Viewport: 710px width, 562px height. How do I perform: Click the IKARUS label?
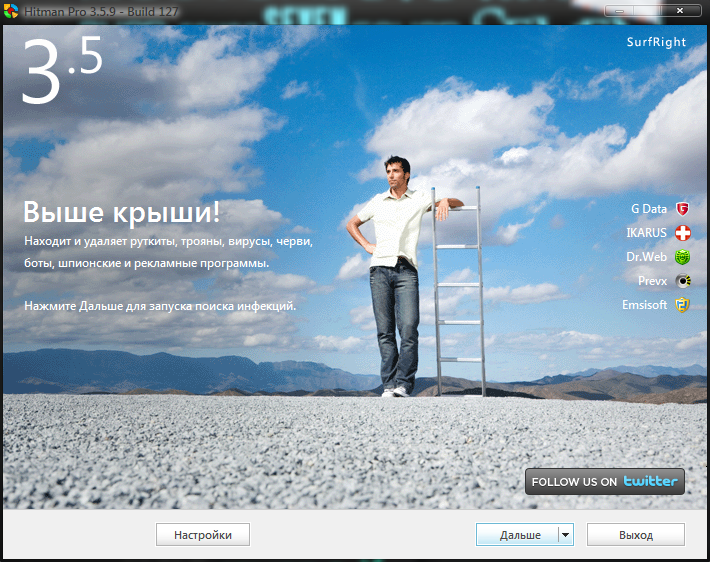coord(647,233)
